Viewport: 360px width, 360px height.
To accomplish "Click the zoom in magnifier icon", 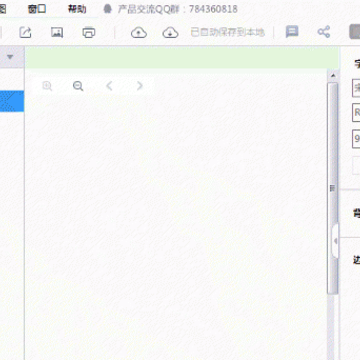I will (47, 86).
